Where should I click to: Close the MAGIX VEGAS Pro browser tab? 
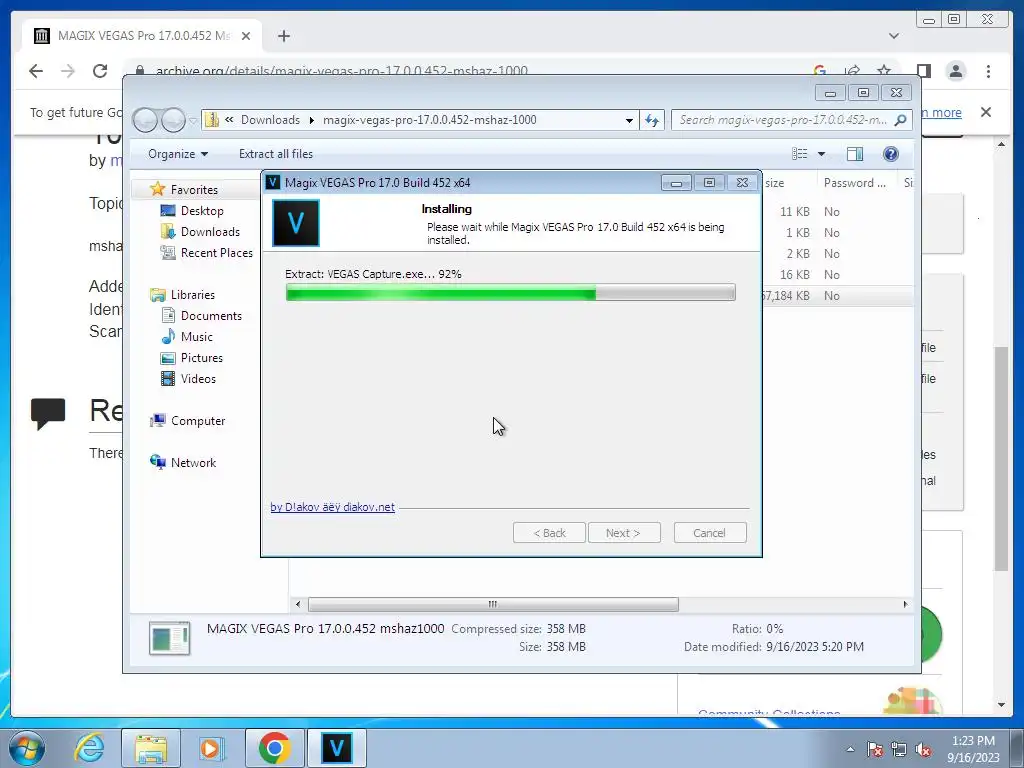[246, 36]
